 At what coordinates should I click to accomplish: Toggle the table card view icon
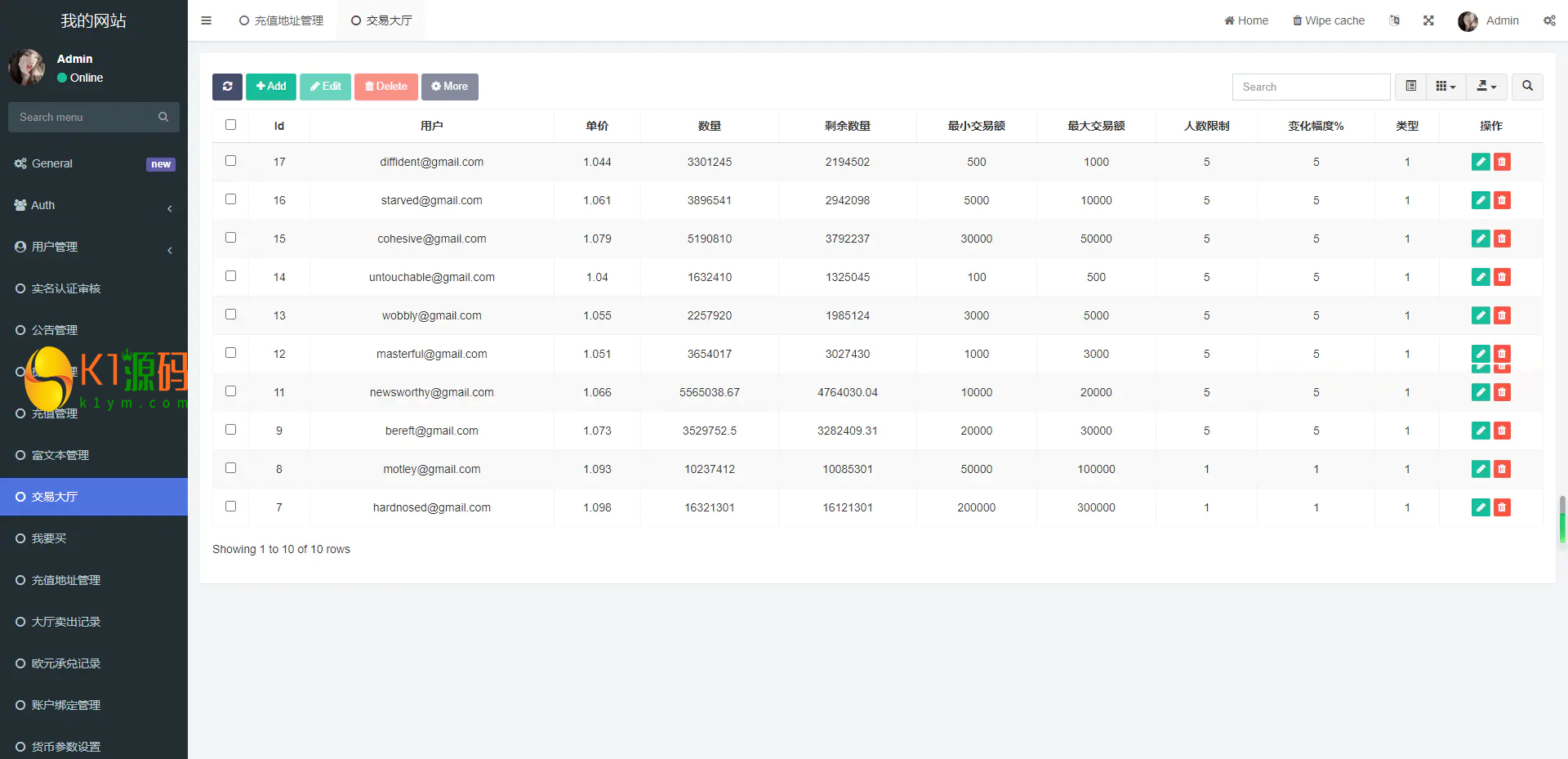(x=1410, y=87)
